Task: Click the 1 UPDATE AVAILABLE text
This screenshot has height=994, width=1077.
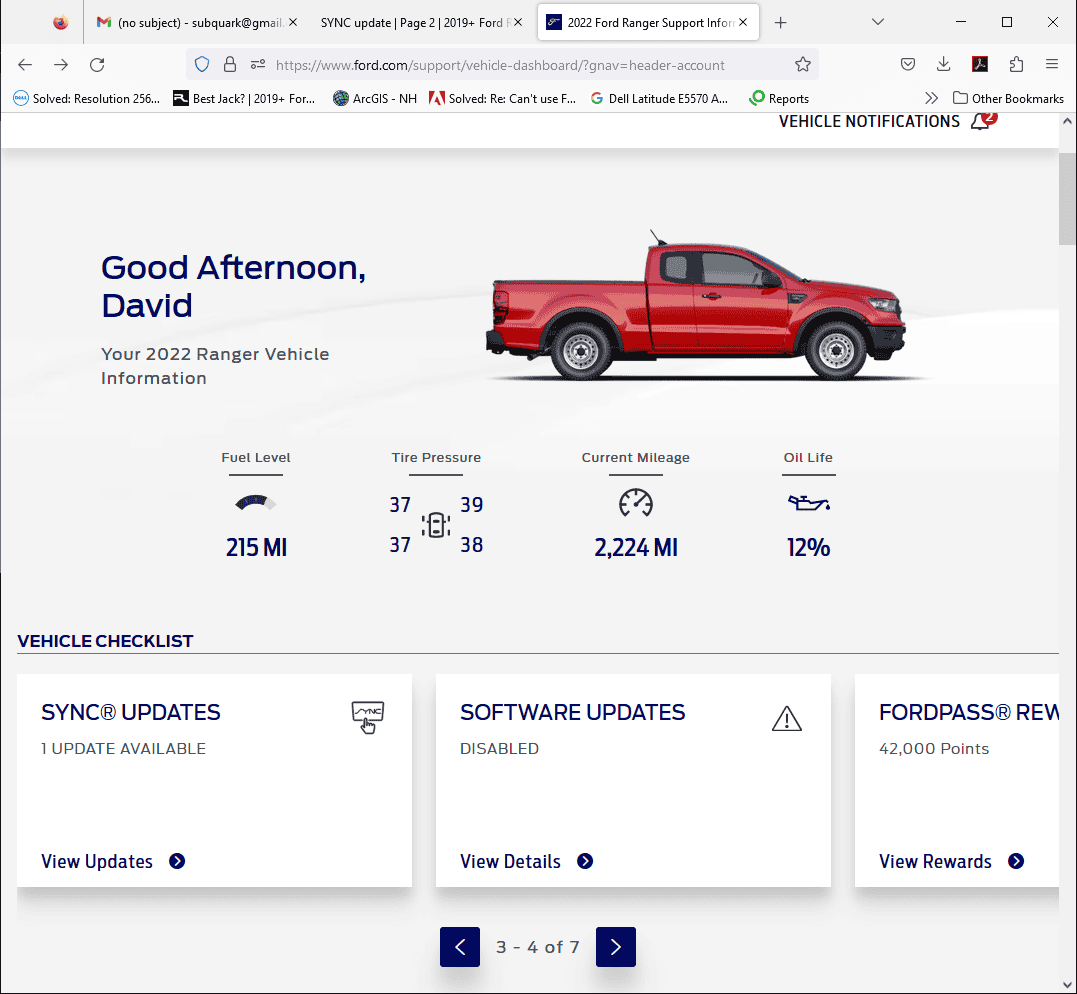Action: 124,748
